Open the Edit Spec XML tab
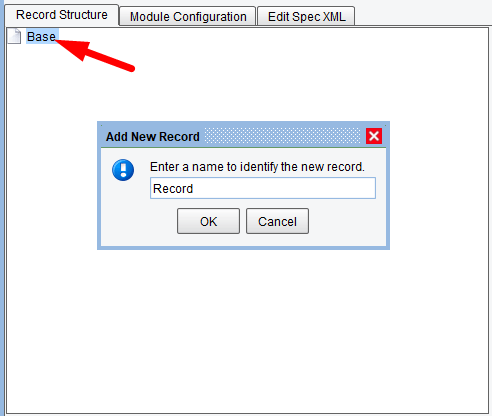Viewport: 492px width, 416px height. click(x=306, y=16)
